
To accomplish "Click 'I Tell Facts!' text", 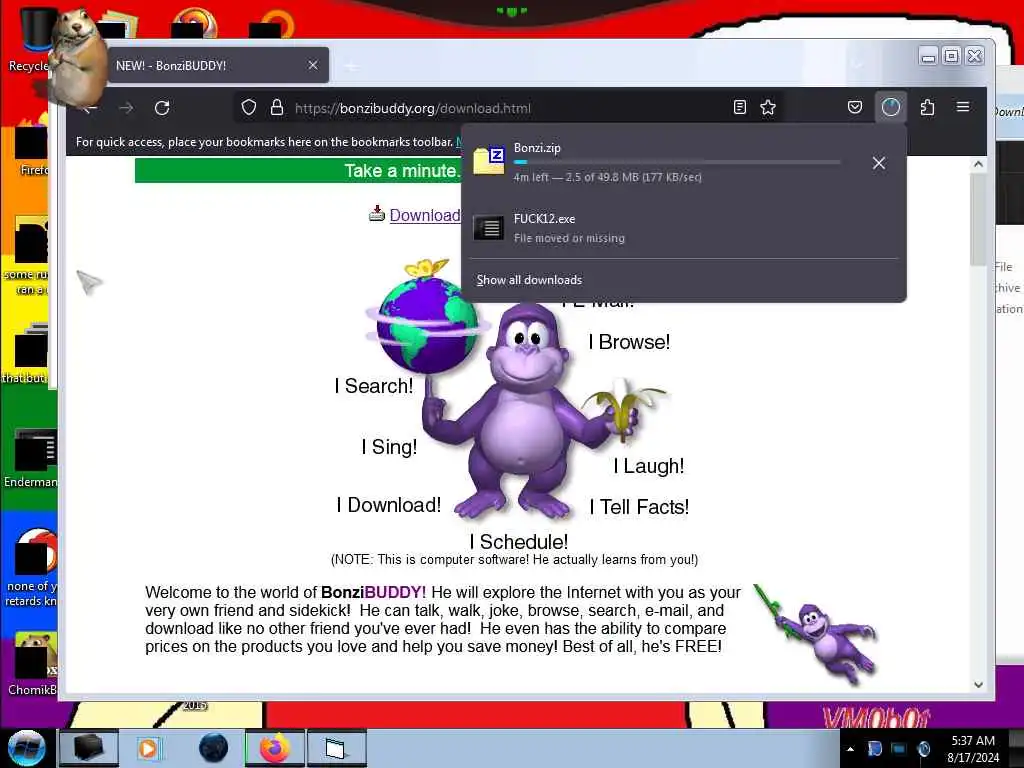I will click(639, 507).
